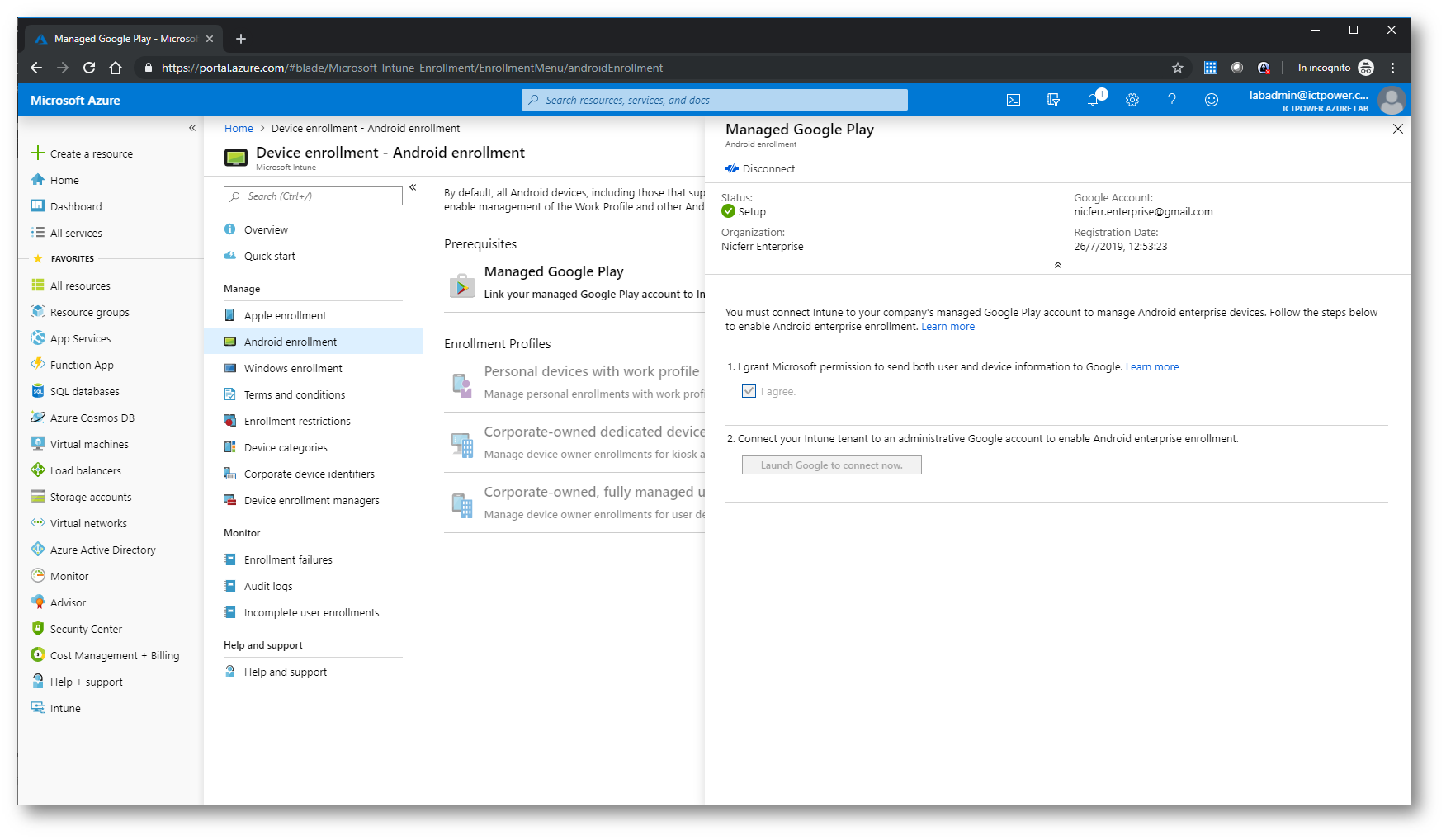This screenshot has height=840, width=1446.
Task: Open Dashboard from sidebar
Action: 66,206
